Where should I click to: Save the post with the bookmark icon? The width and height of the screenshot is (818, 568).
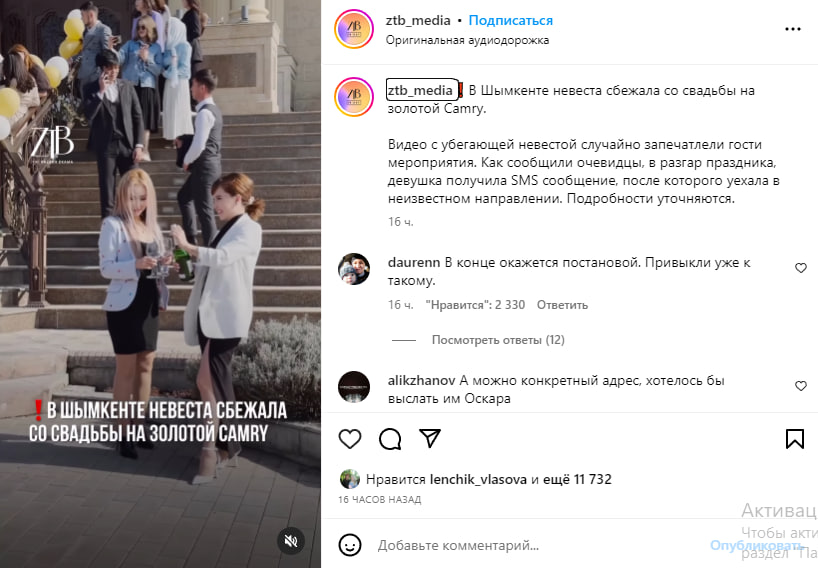tap(795, 439)
